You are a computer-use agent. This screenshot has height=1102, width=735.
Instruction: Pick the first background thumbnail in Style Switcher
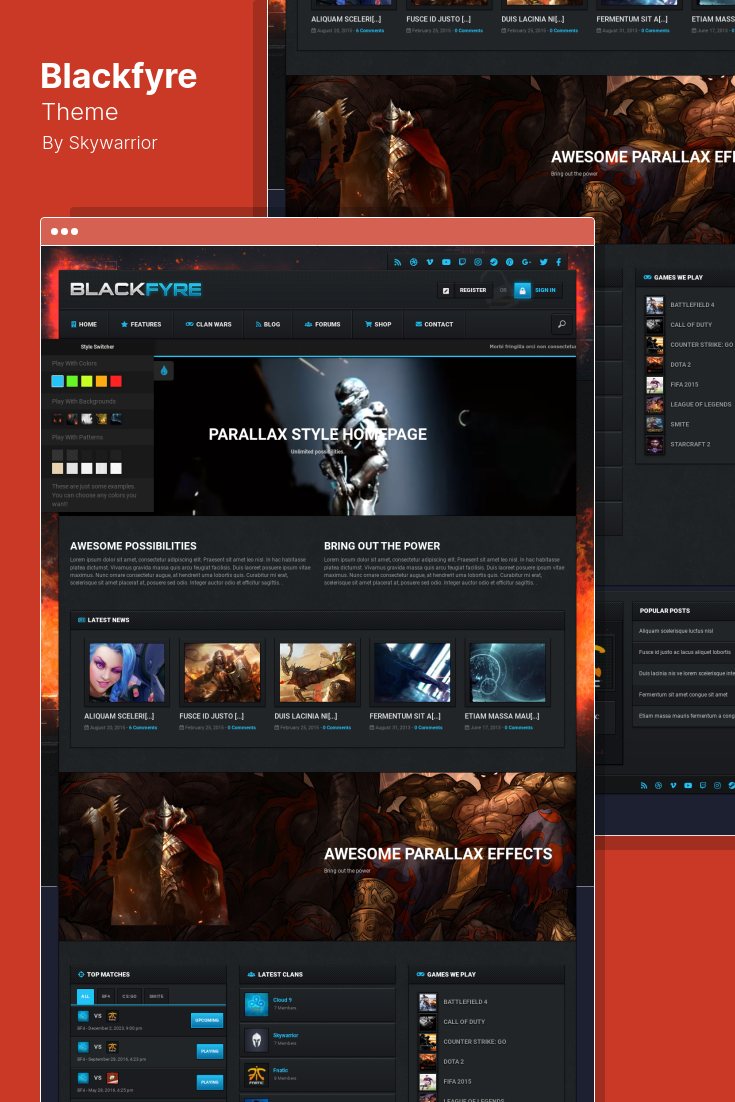58,418
